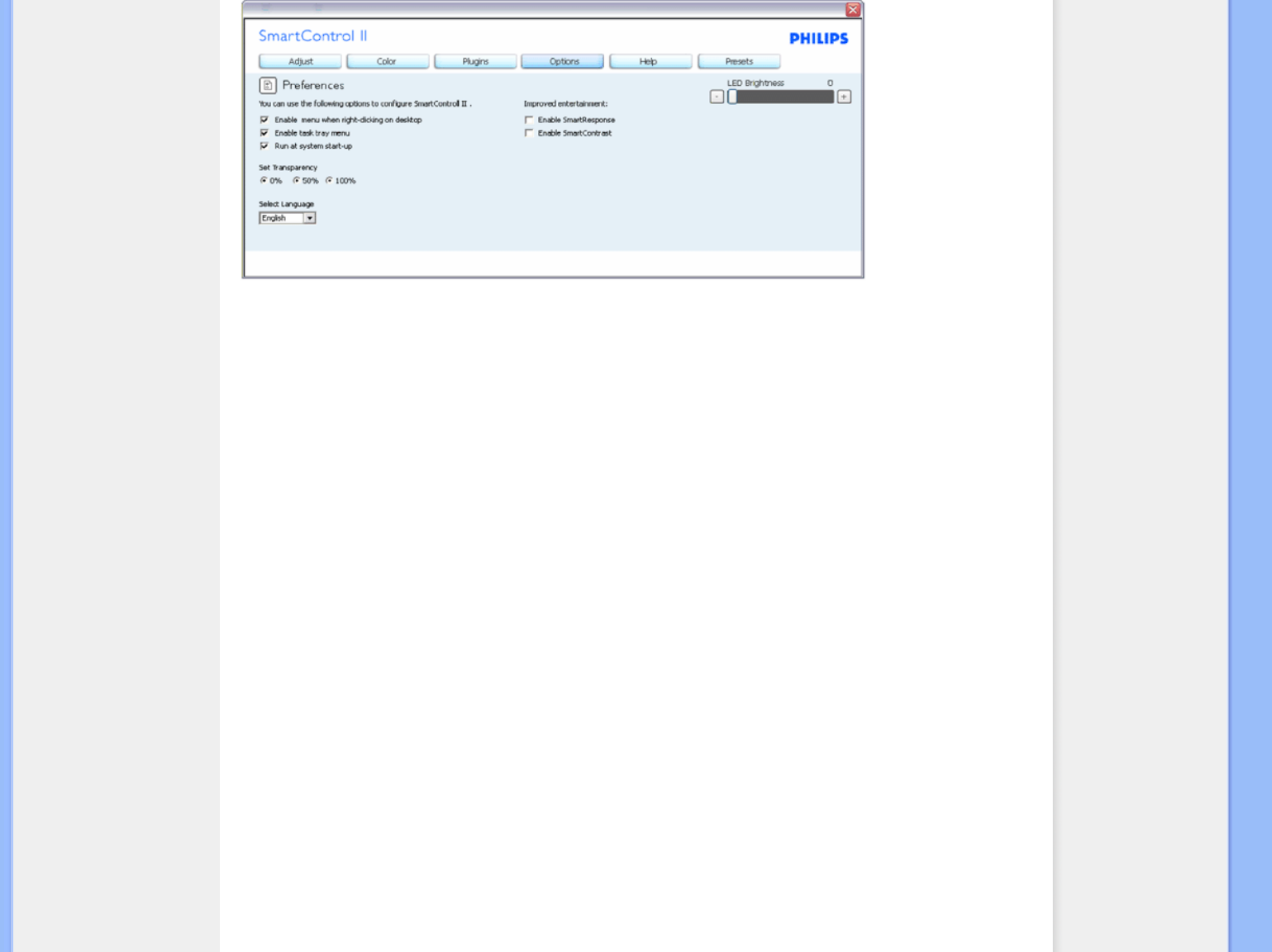Click the LED Brightness slider track
1272x952 pixels.
click(781, 97)
